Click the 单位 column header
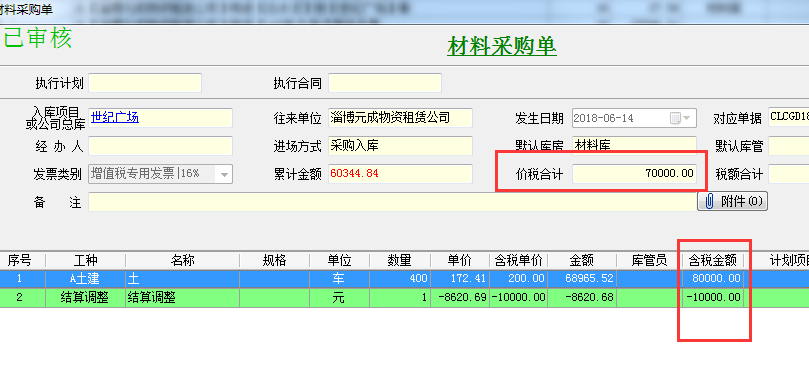The height and width of the screenshot is (382, 809). [339, 260]
